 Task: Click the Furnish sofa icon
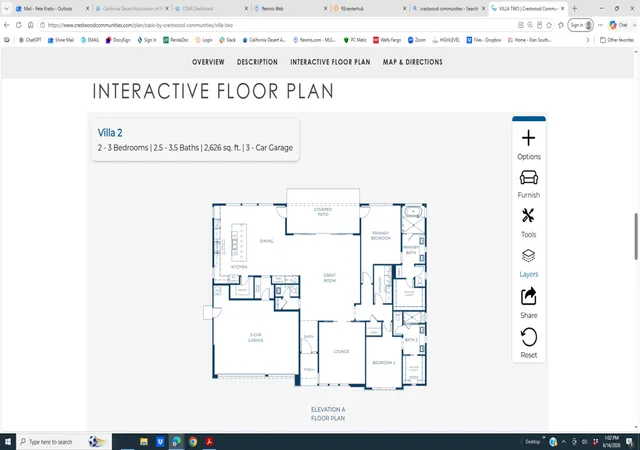(529, 178)
